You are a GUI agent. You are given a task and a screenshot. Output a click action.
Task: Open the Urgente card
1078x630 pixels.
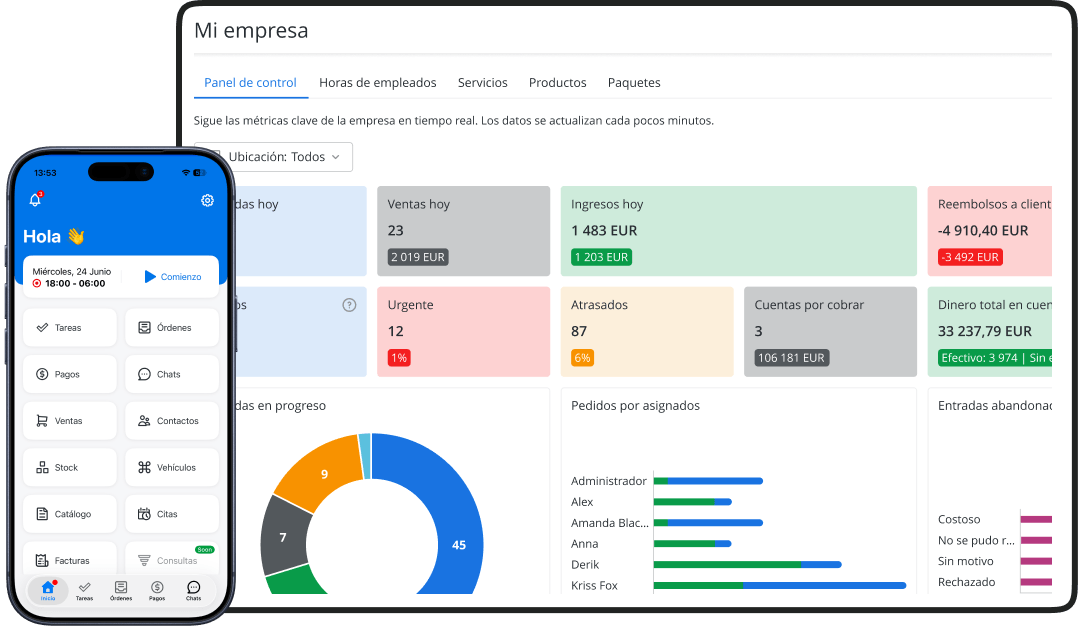pos(463,332)
